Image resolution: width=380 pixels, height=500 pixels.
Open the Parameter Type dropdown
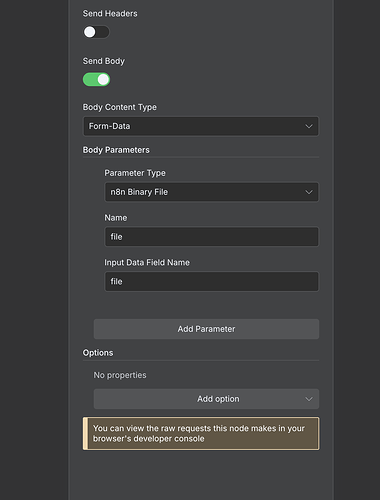click(x=212, y=192)
